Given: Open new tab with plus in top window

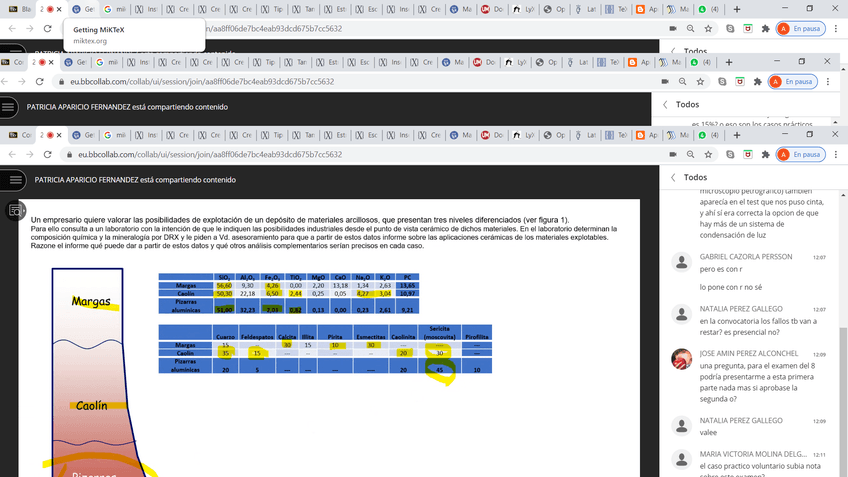Looking at the screenshot, I should click(x=737, y=9).
